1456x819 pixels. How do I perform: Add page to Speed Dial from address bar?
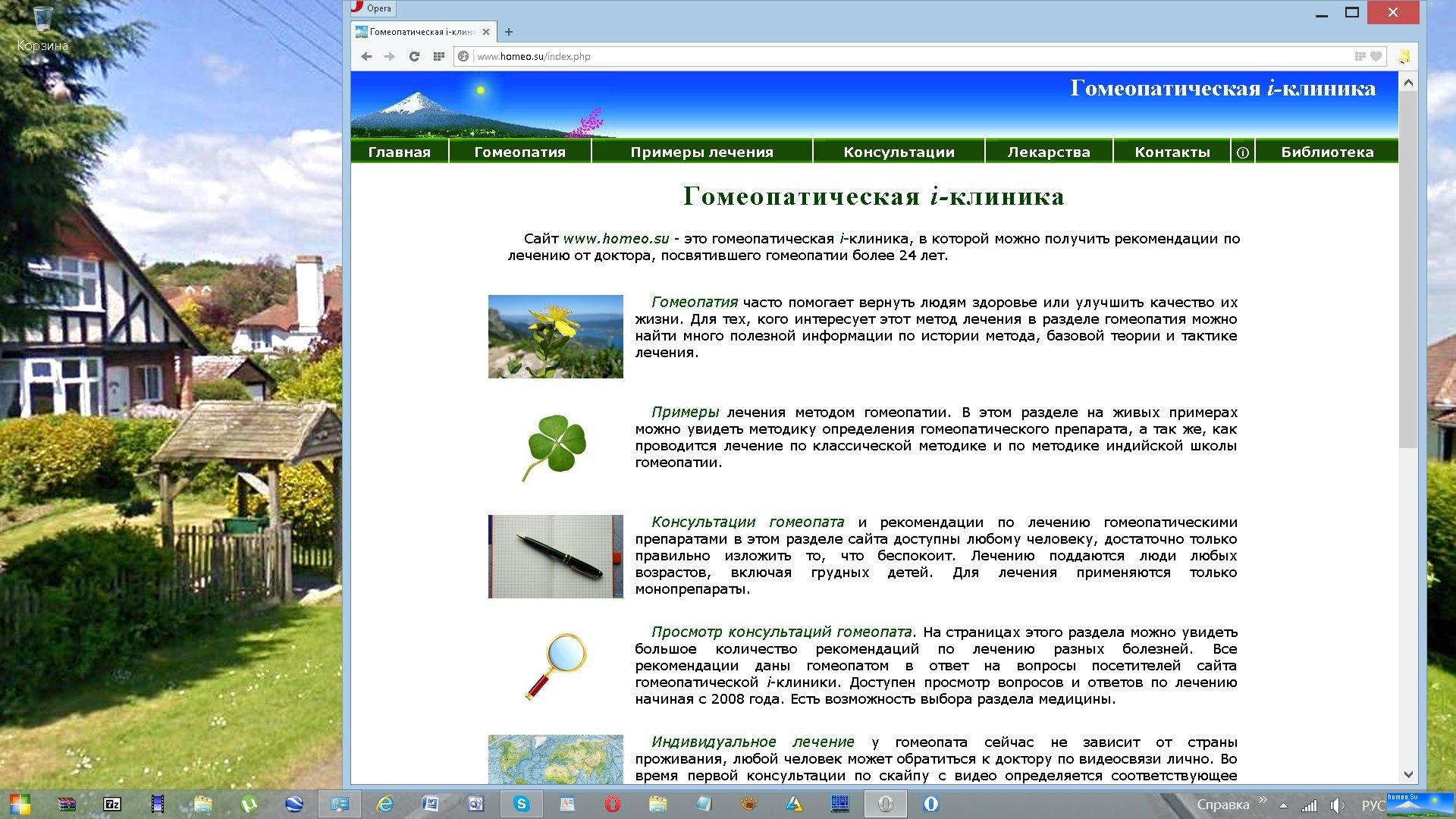tap(1360, 56)
